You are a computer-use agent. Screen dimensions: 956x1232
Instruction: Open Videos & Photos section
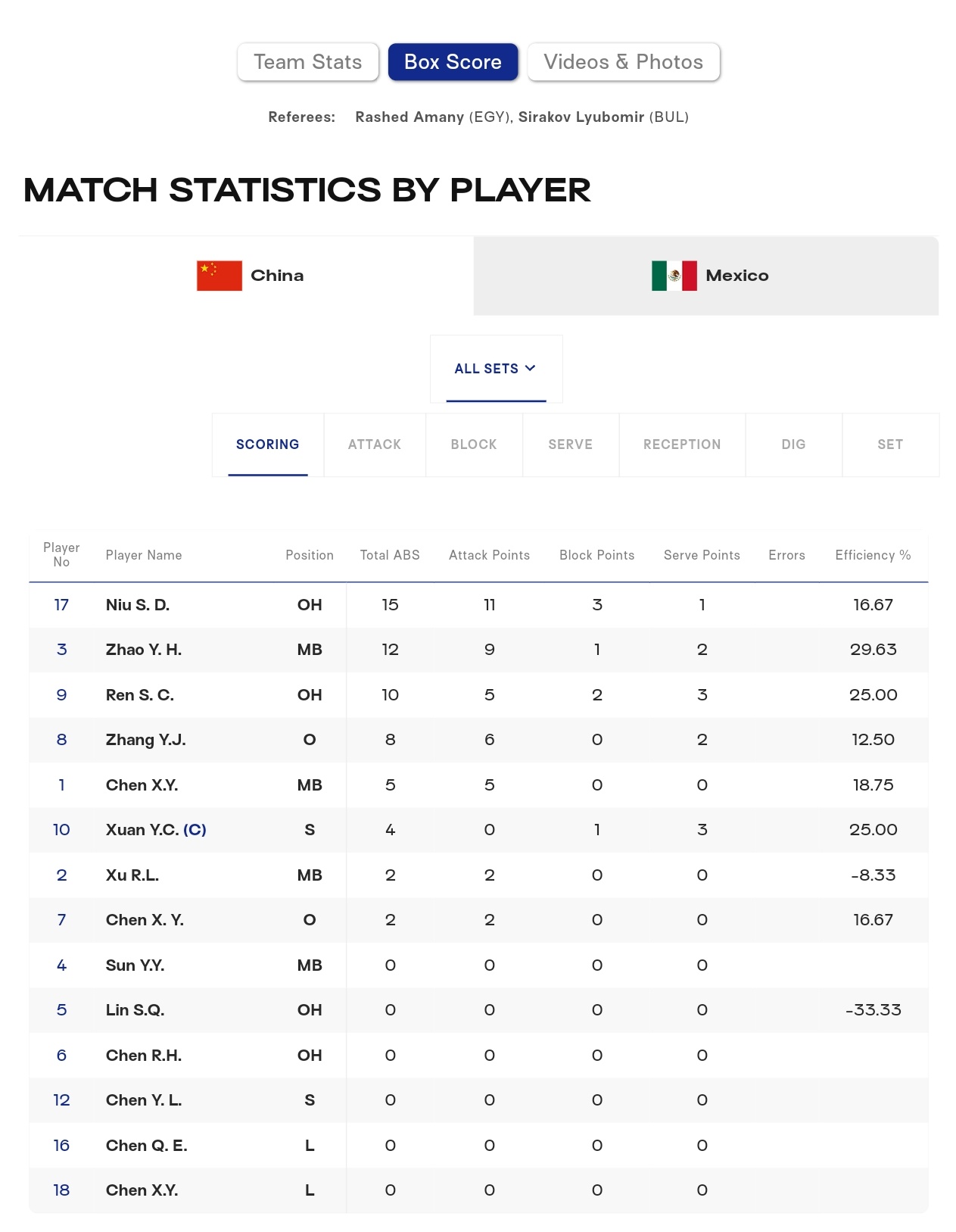pos(624,62)
